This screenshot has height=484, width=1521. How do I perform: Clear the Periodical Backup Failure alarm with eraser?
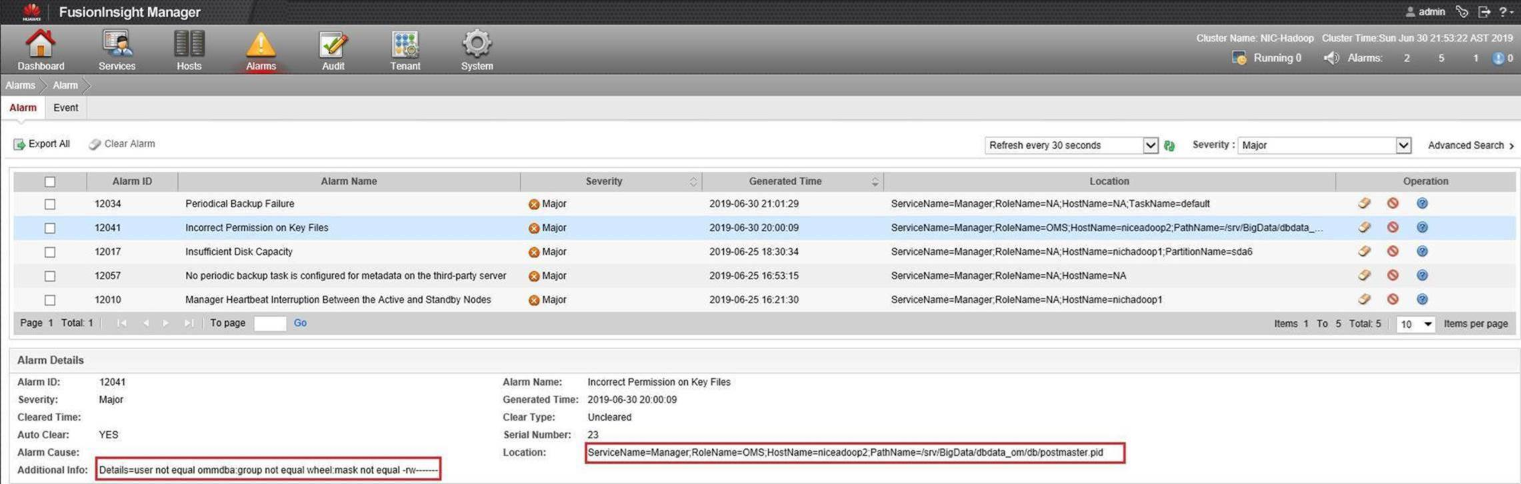tap(1364, 203)
